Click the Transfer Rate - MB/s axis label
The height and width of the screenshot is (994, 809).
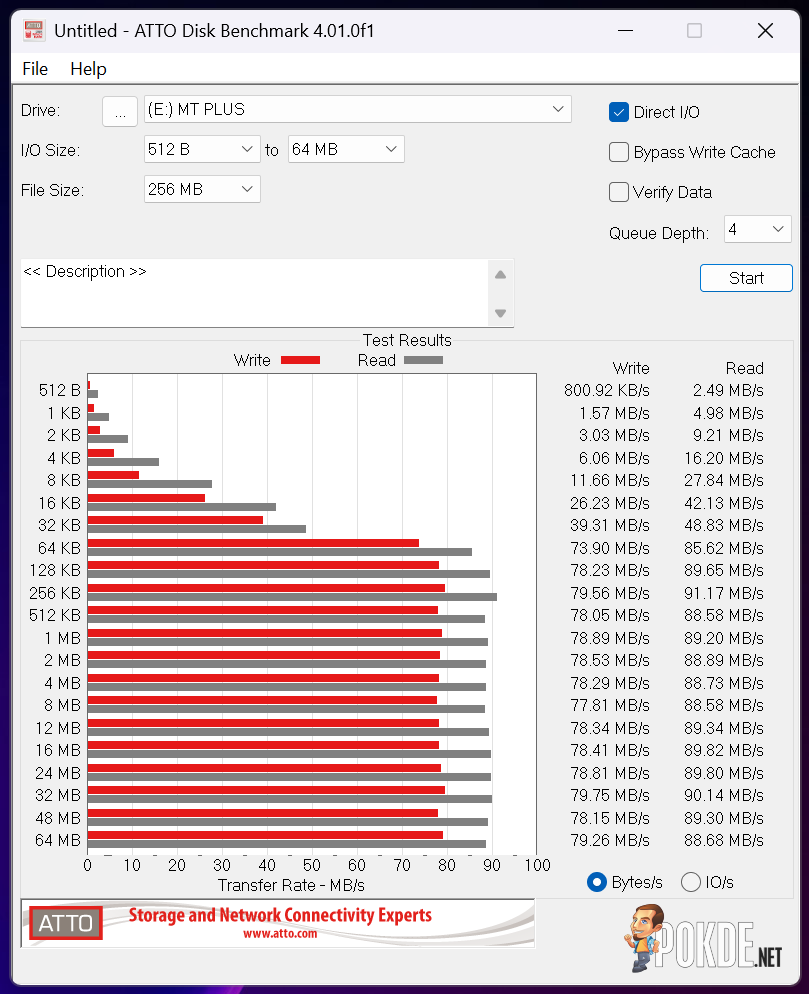coord(291,886)
